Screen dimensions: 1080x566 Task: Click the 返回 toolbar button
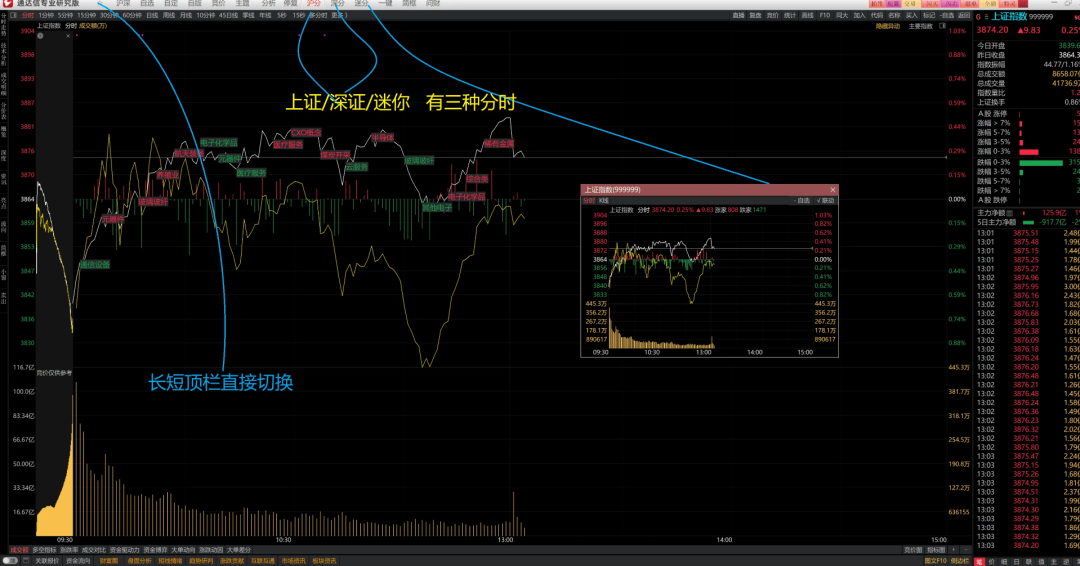[964, 15]
